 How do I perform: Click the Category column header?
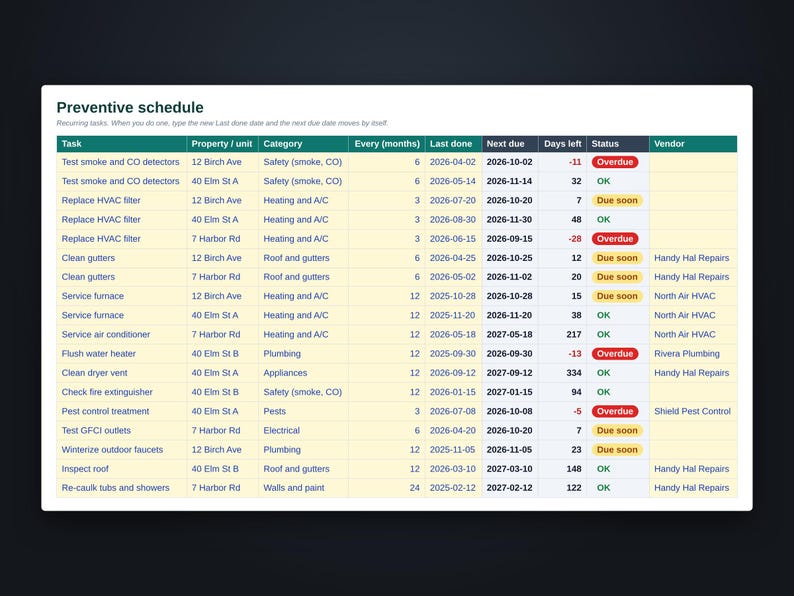[x=303, y=144]
